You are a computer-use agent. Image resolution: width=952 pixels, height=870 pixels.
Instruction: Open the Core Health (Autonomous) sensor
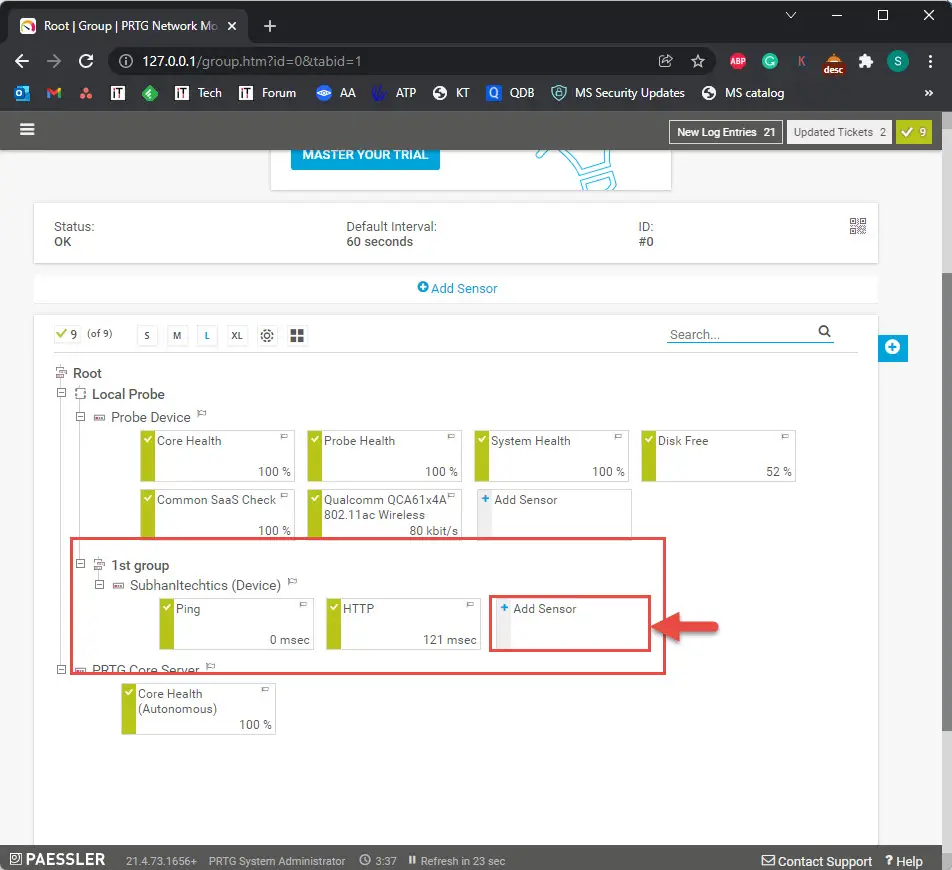pos(199,709)
